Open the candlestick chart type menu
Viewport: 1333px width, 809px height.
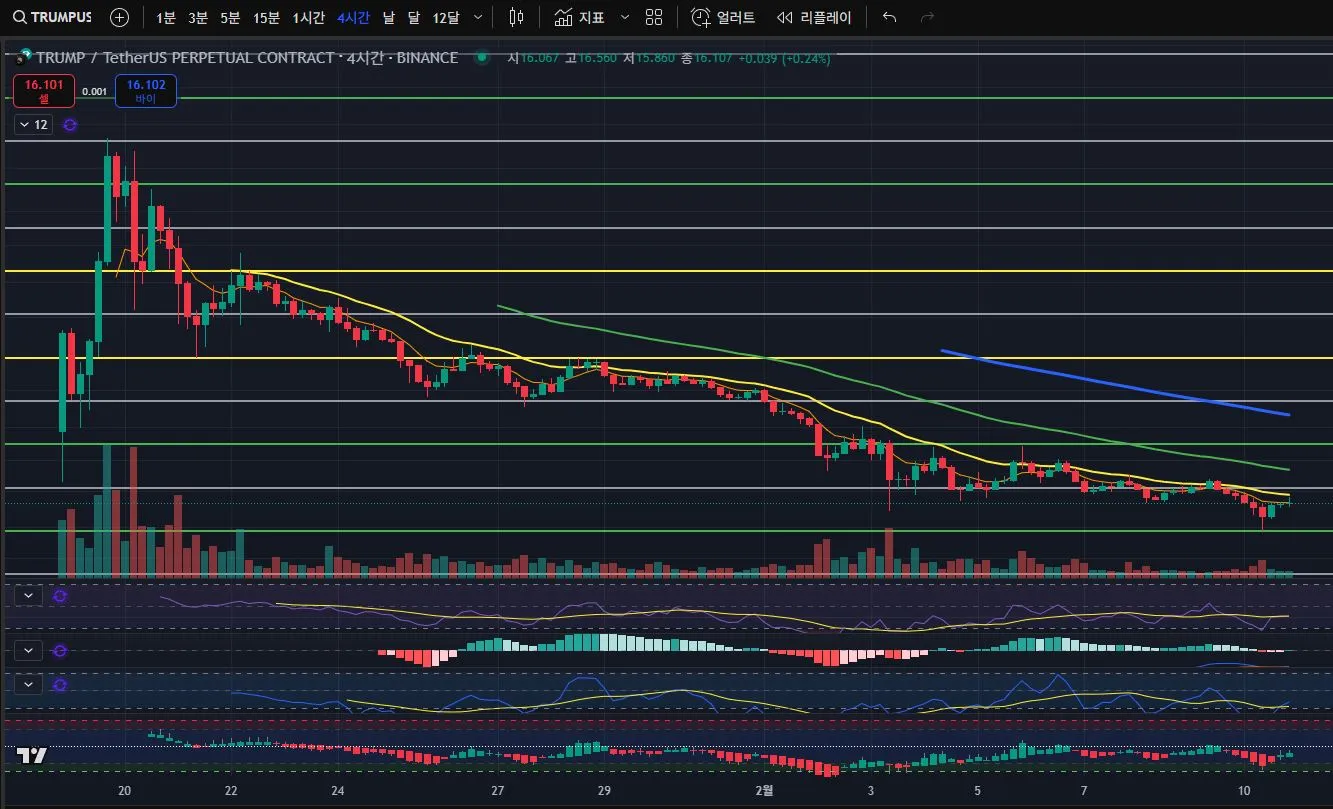tap(516, 17)
